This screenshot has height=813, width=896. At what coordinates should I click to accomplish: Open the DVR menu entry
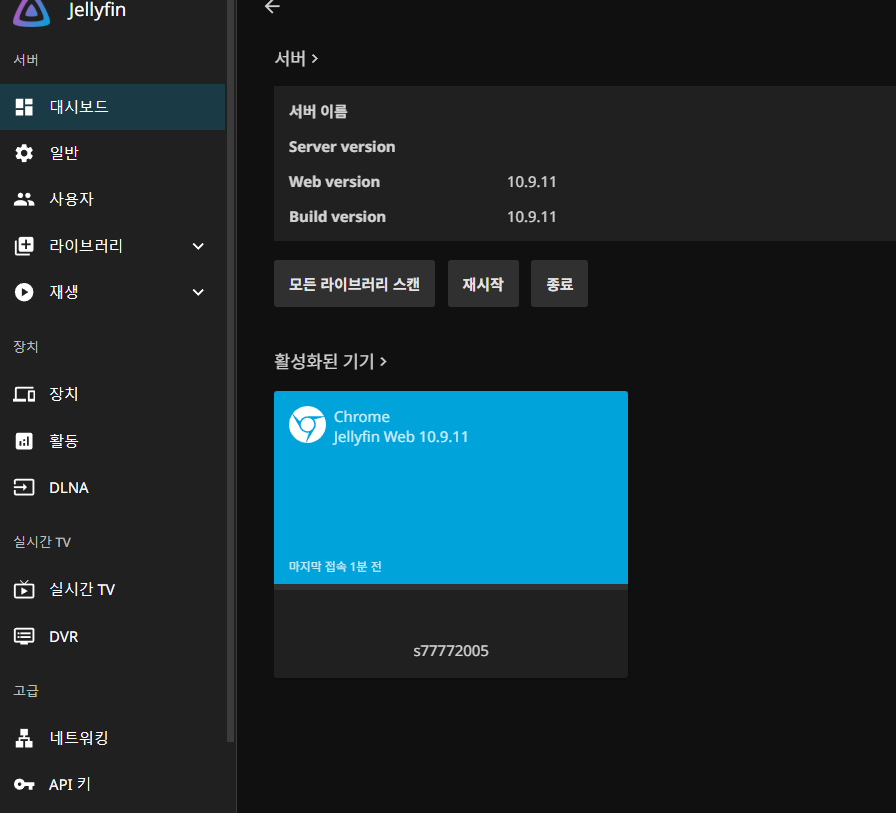tap(113, 636)
